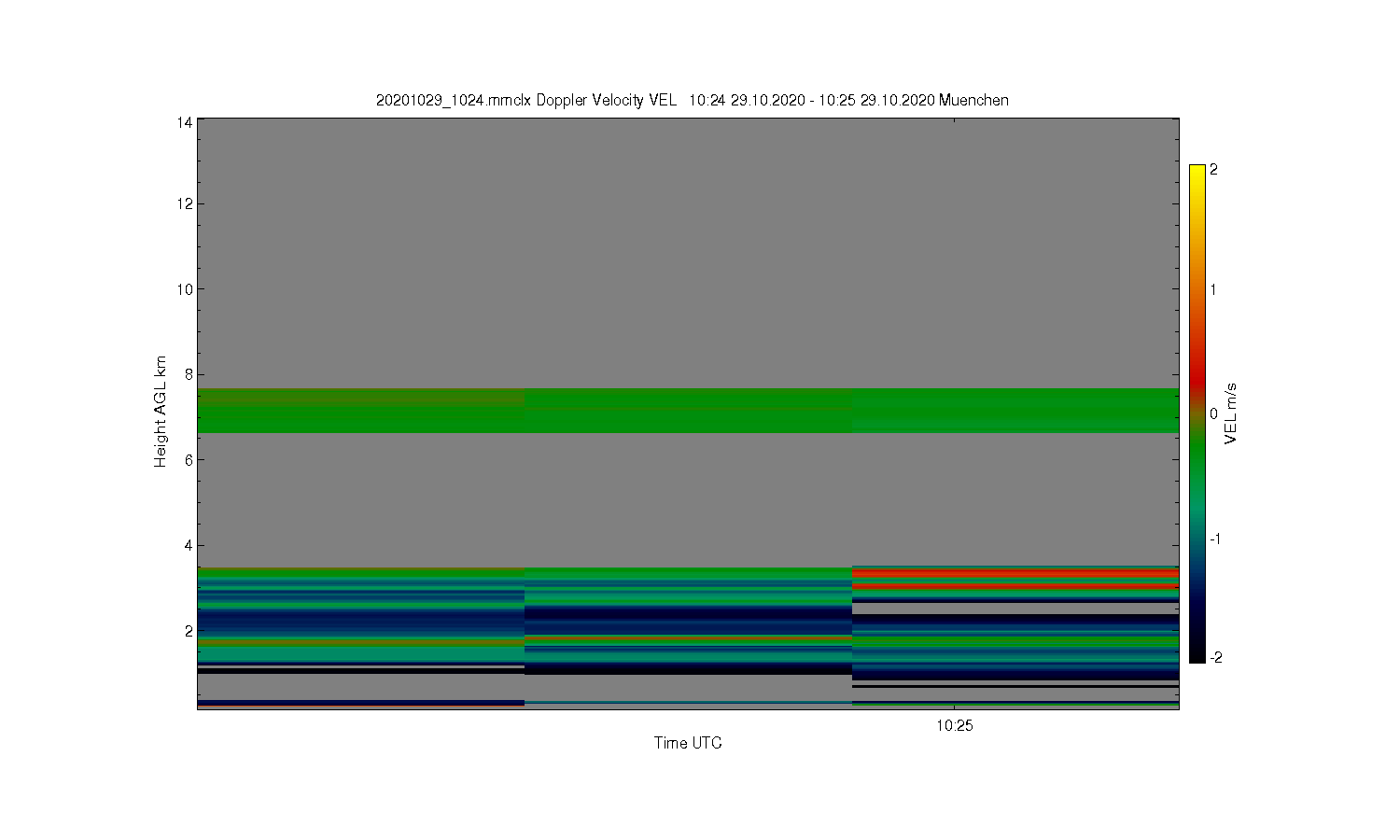Click the plot title text

click(x=692, y=100)
